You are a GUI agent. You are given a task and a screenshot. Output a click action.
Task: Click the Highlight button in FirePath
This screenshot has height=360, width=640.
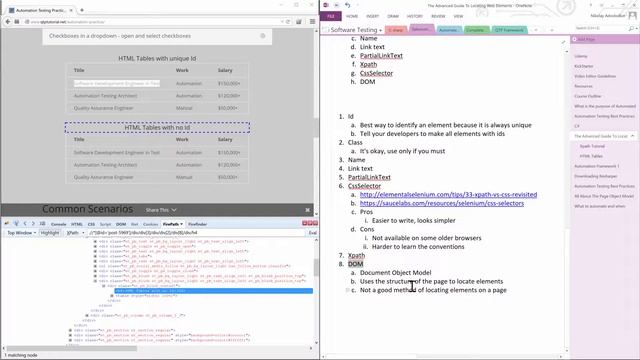pyautogui.click(x=50, y=233)
